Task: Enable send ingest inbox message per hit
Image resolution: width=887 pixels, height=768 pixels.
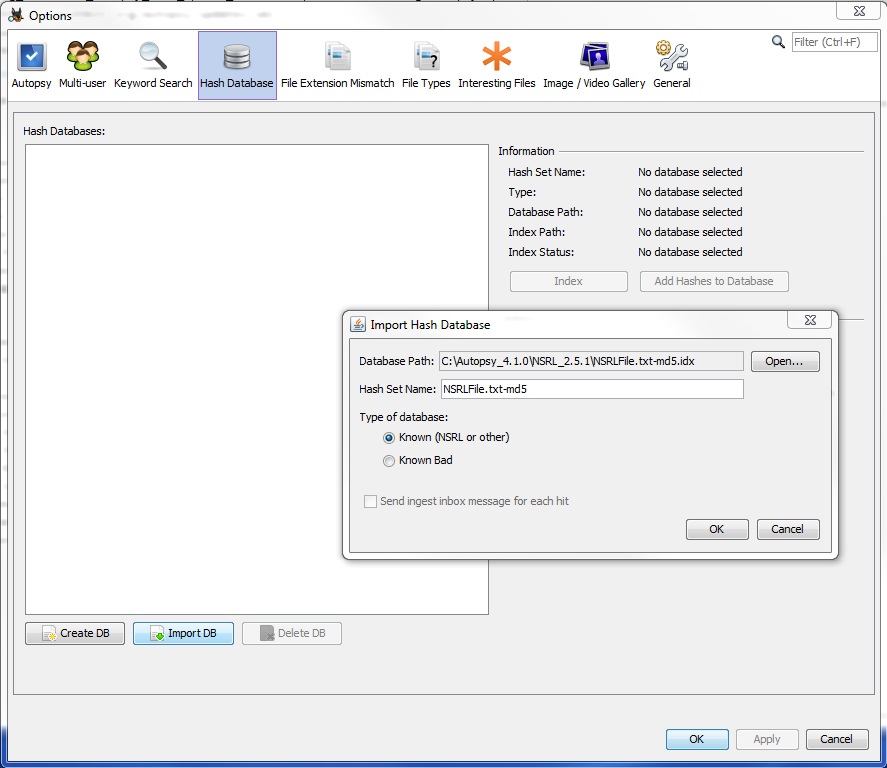Action: (x=370, y=501)
